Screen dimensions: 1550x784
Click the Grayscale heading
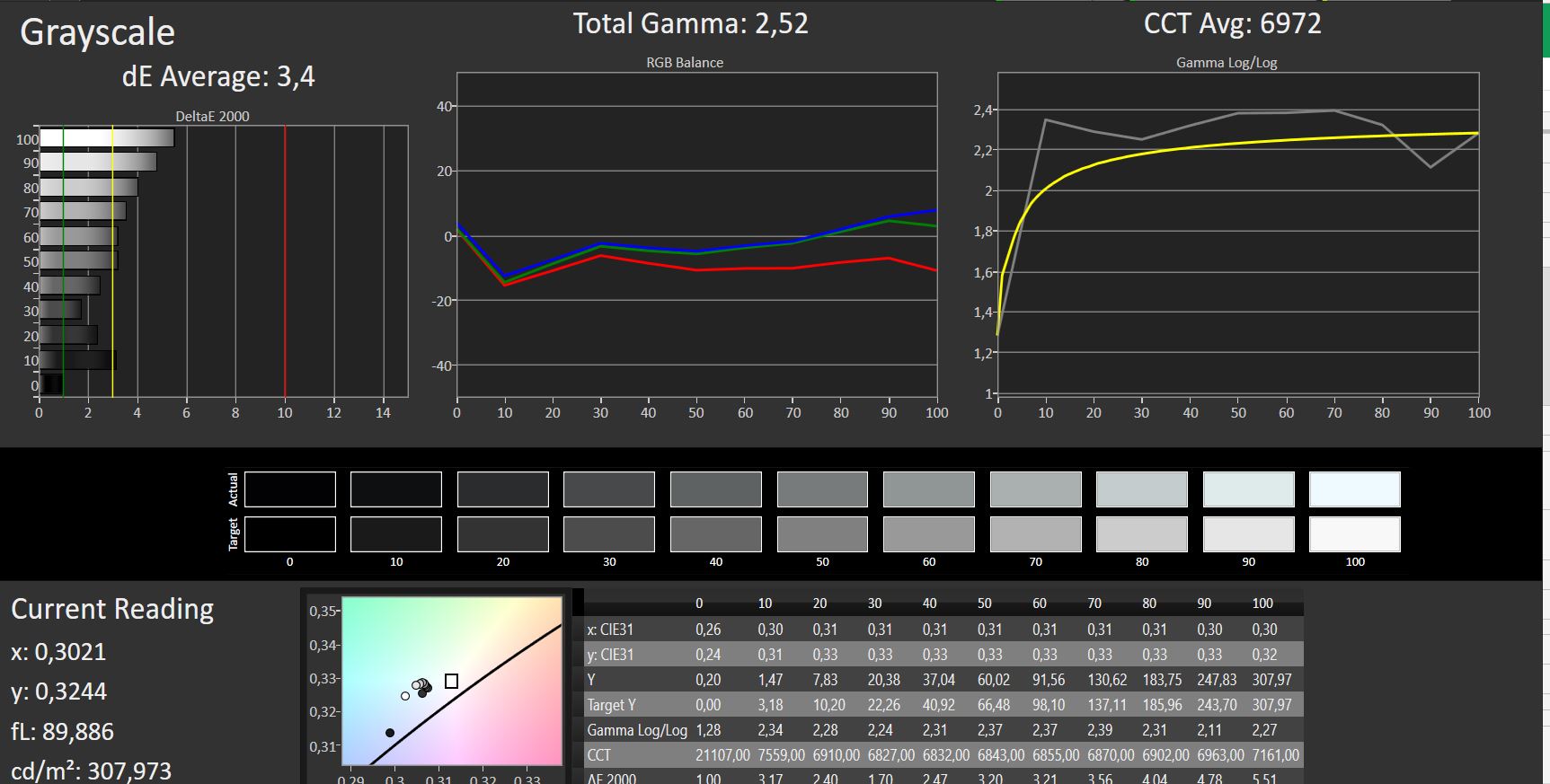tap(97, 33)
